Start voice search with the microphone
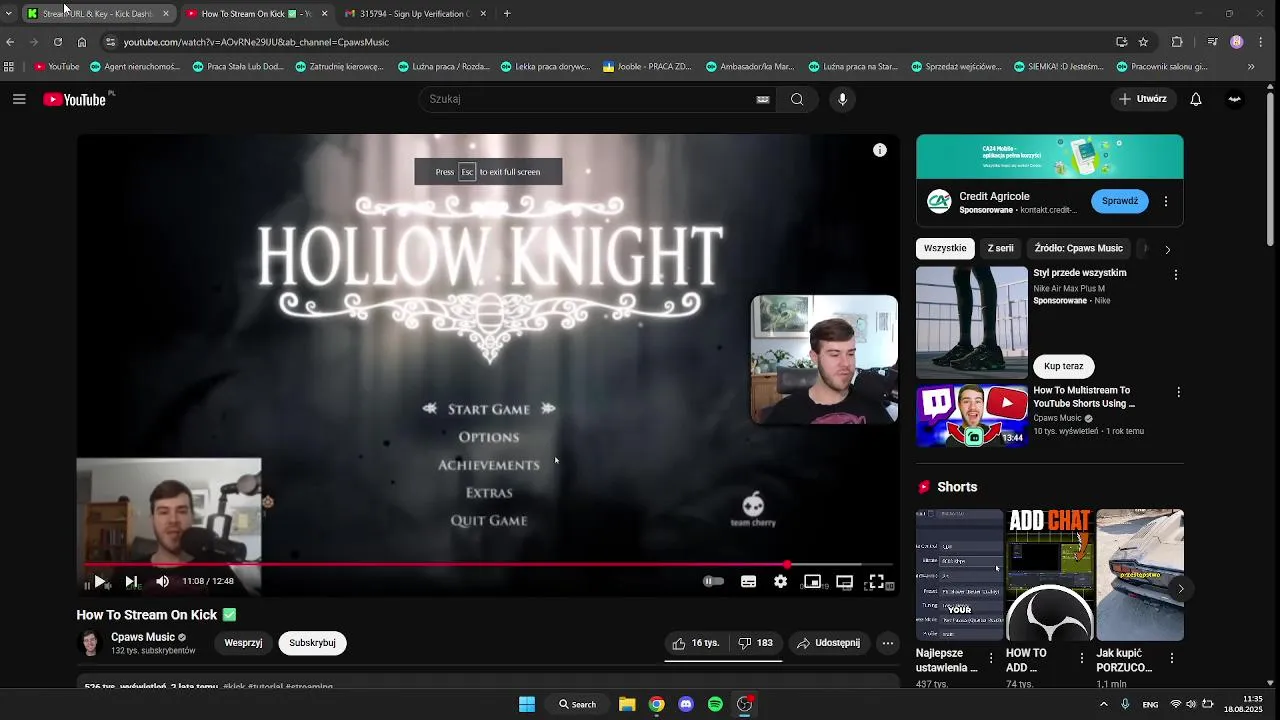The image size is (1280, 720). click(x=842, y=99)
